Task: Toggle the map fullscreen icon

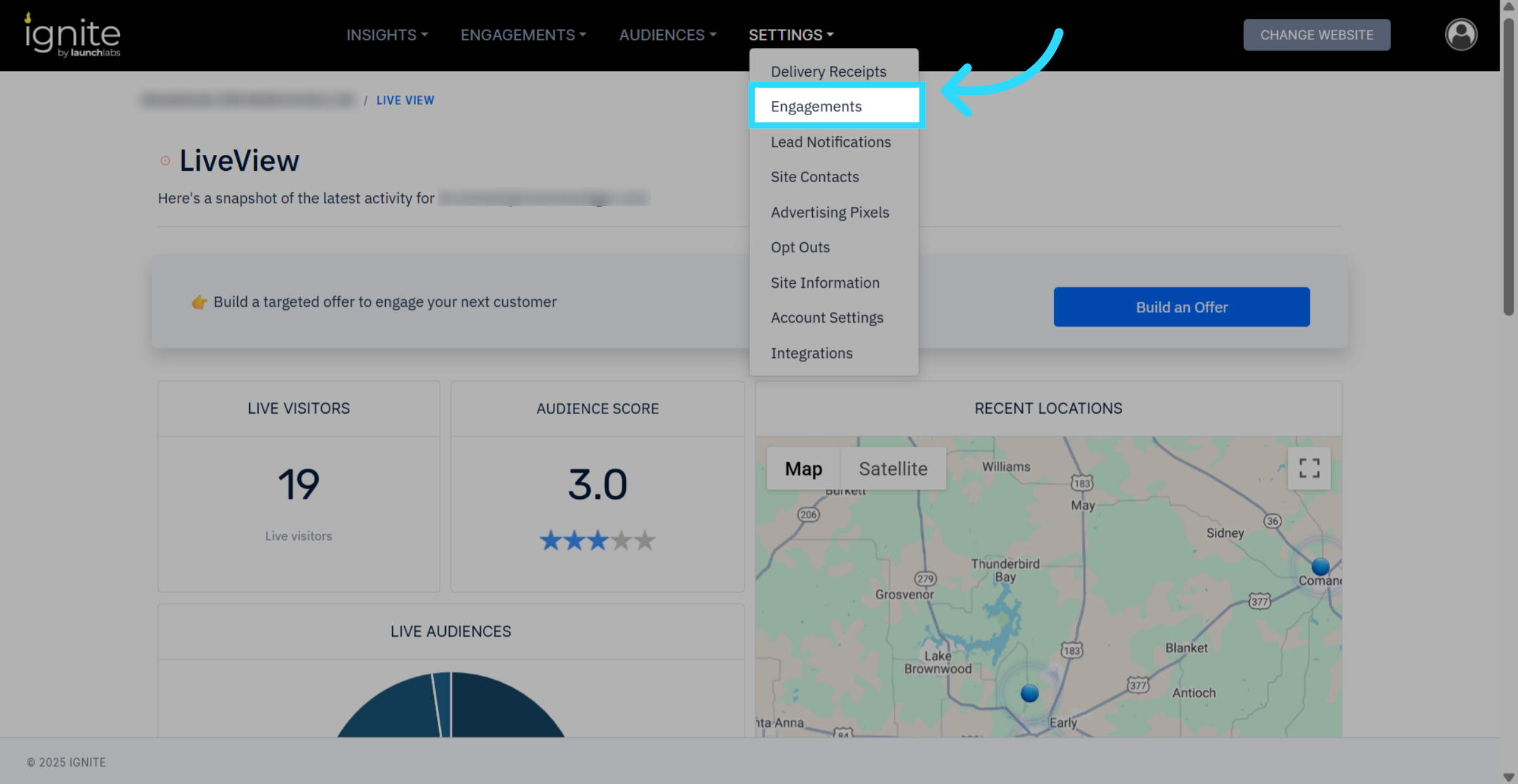Action: (x=1309, y=469)
